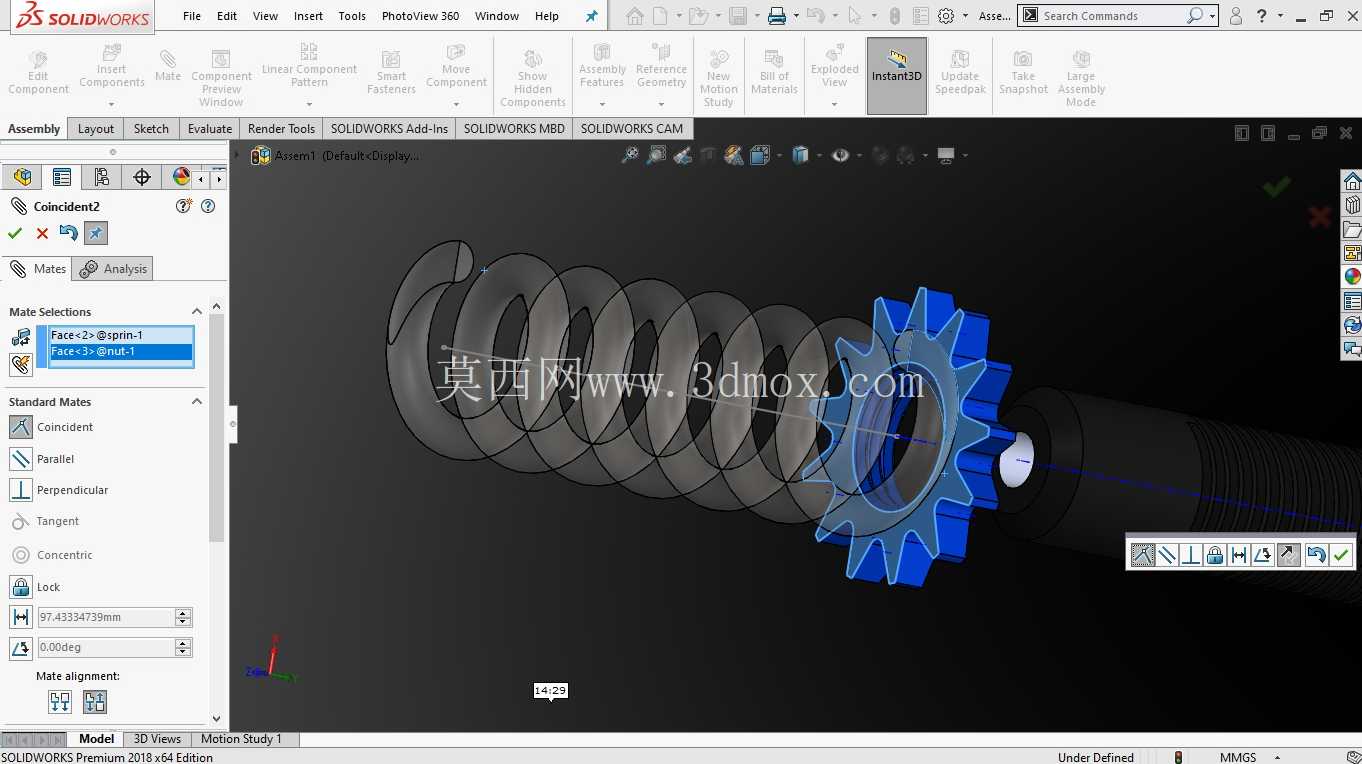Open the SOLIDWORKS CAM tab

pyautogui.click(x=632, y=128)
